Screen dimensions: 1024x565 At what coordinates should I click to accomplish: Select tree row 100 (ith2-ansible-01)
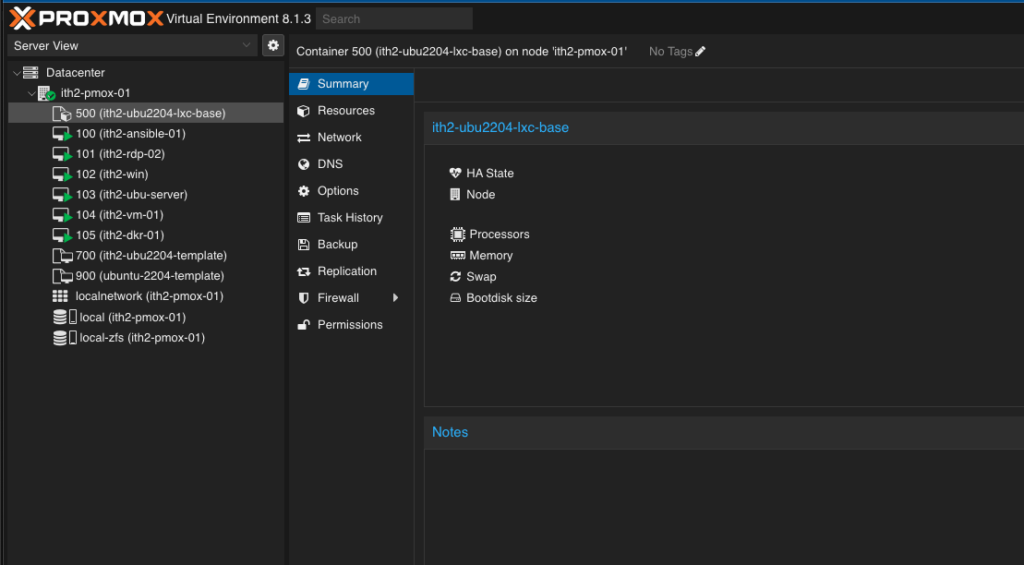point(146,134)
